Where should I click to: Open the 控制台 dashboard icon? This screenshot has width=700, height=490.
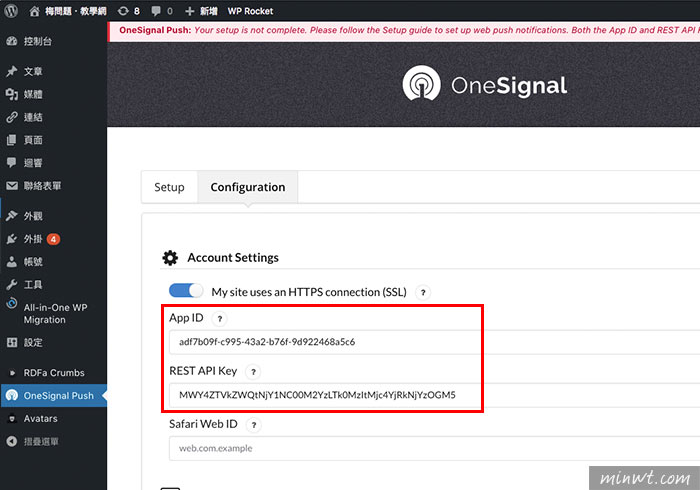[12, 41]
